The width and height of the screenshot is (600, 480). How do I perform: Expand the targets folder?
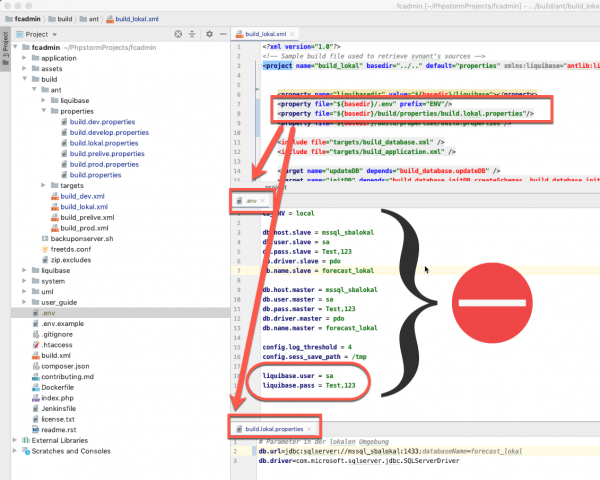[44, 185]
